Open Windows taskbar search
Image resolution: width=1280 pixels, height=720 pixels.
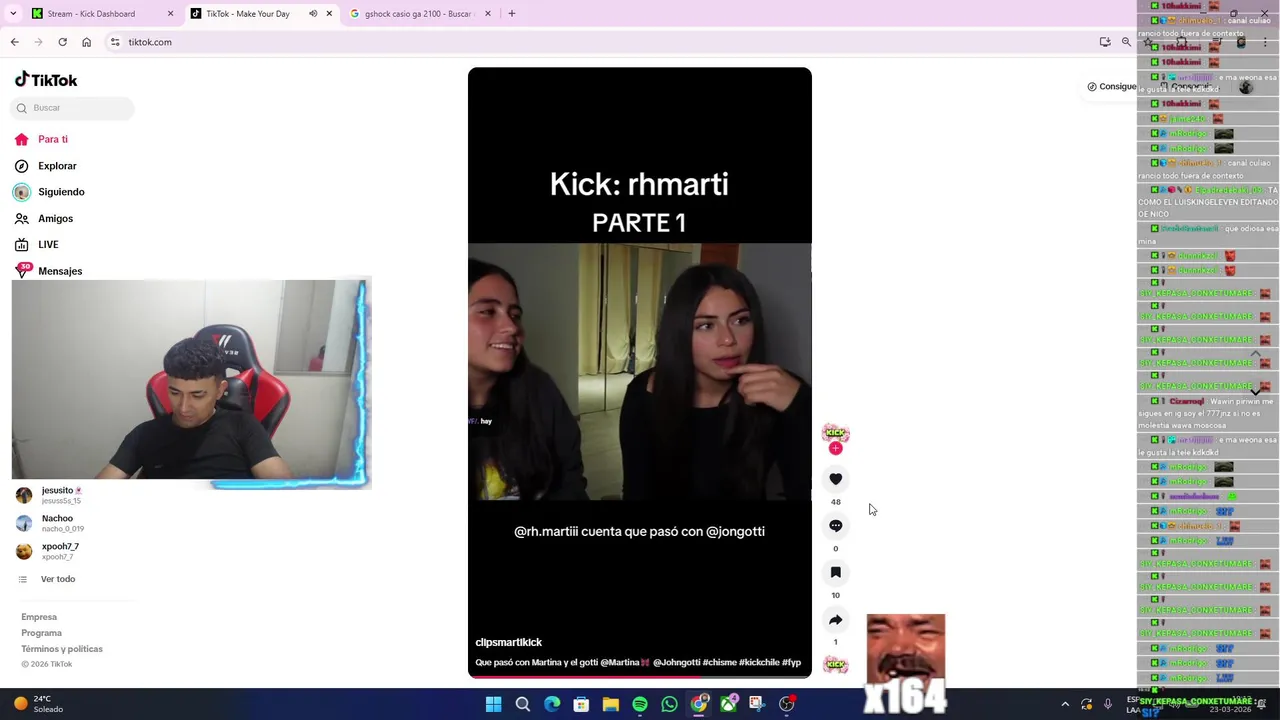coord(522,704)
